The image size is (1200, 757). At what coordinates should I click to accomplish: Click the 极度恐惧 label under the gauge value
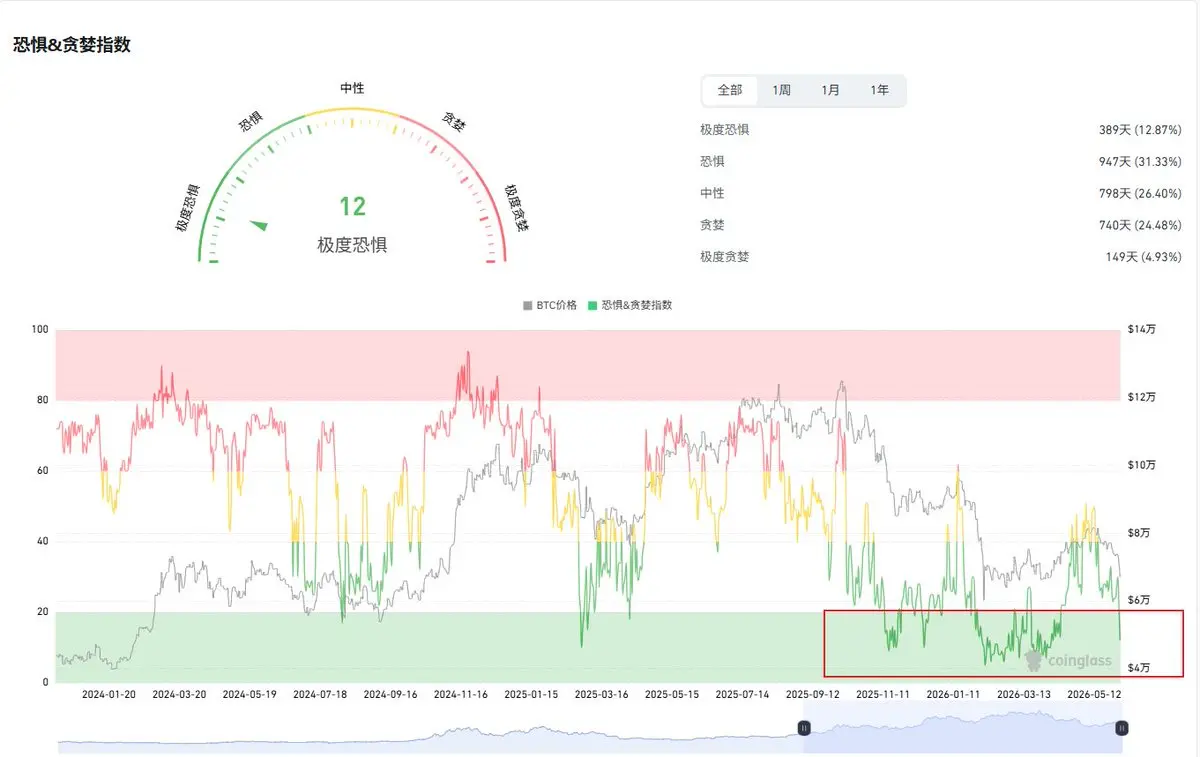352,245
